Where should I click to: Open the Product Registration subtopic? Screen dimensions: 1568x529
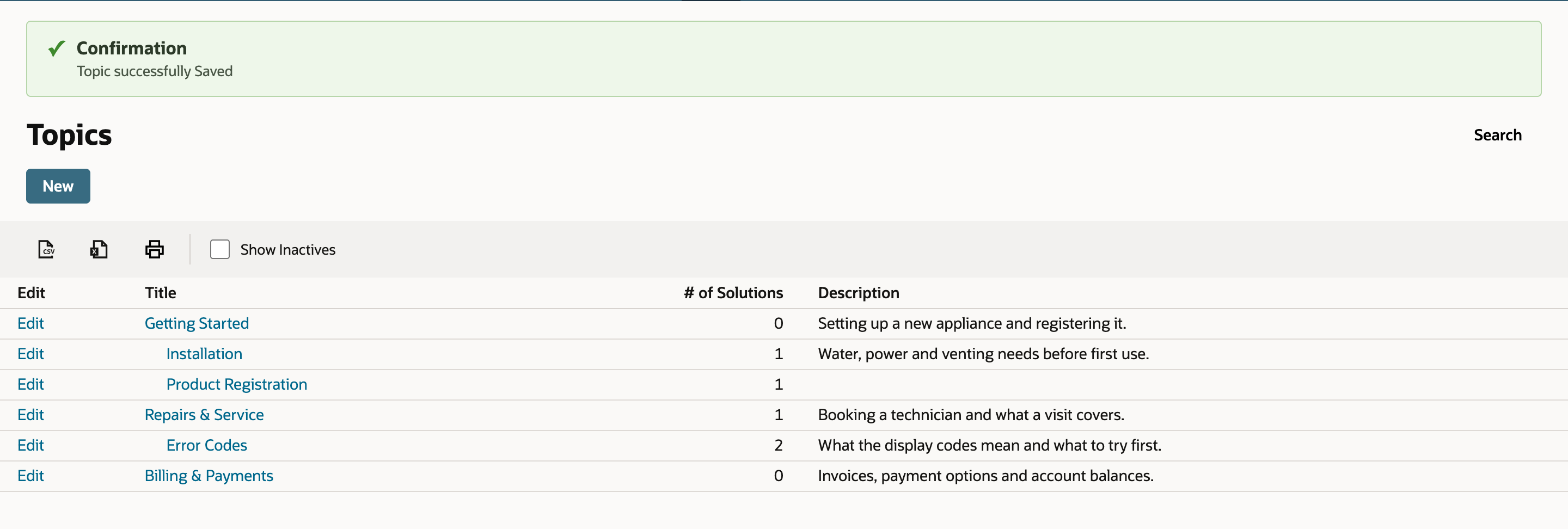(x=237, y=384)
